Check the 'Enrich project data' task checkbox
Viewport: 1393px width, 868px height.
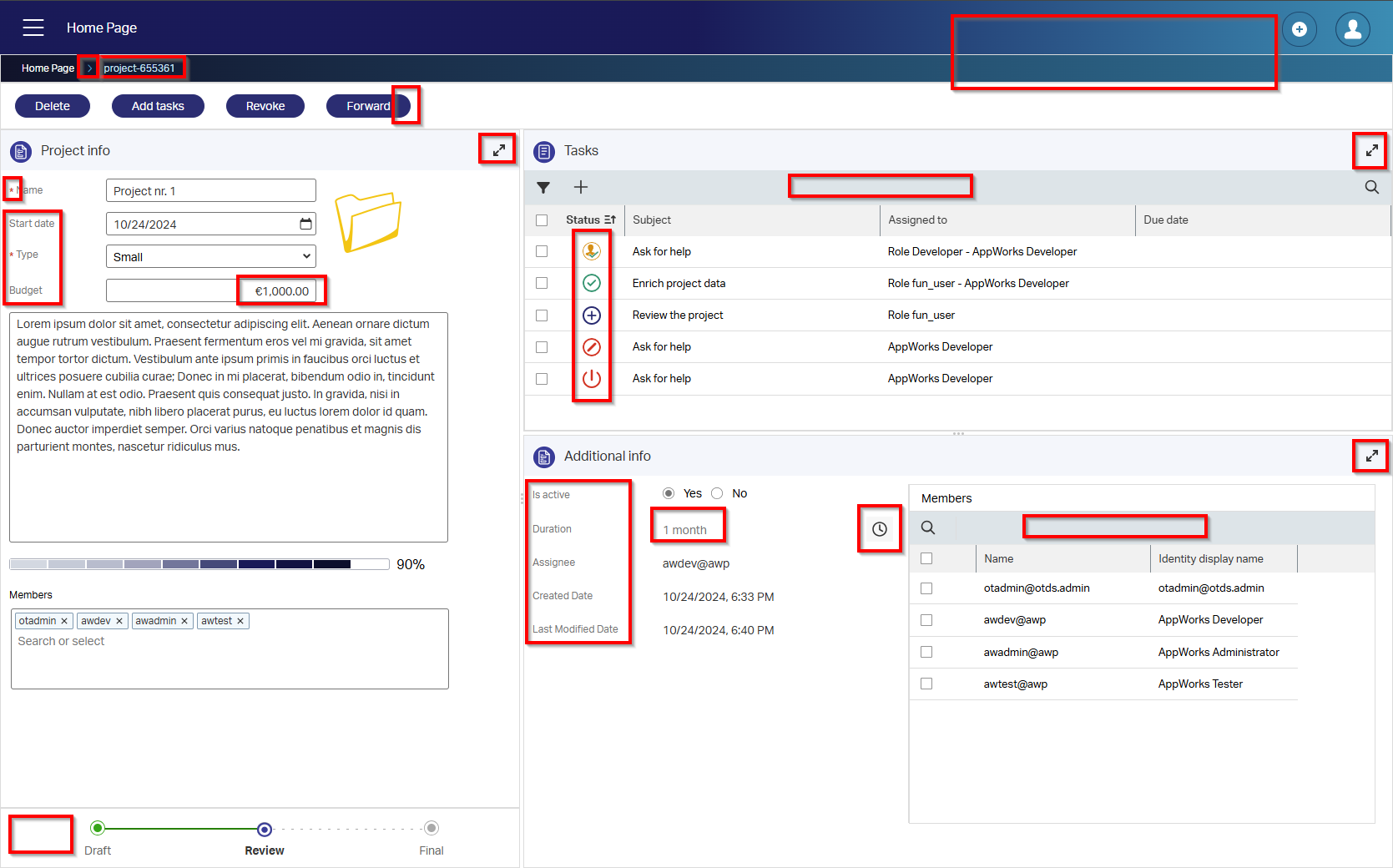(542, 283)
